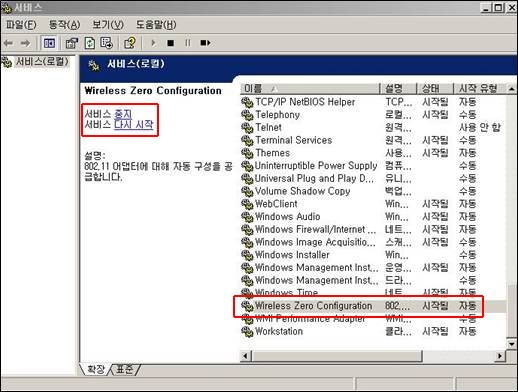The height and width of the screenshot is (392, 518).
Task: Select the Universal Plug and Play service
Action: (373, 179)
